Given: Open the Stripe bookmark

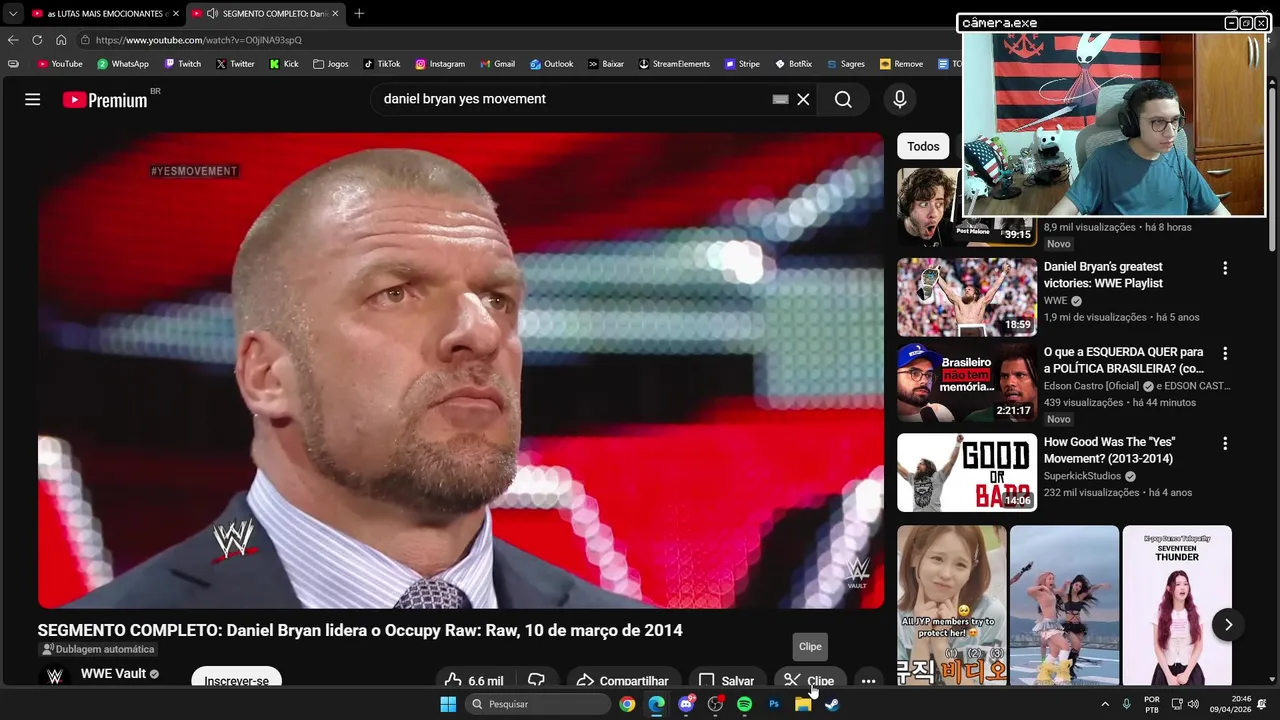Looking at the screenshot, I should point(742,64).
